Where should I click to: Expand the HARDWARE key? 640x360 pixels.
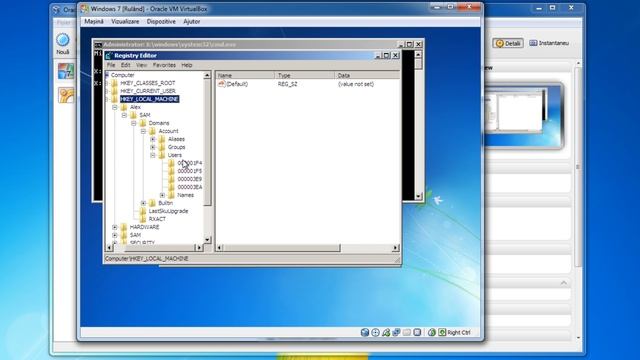tap(115, 227)
